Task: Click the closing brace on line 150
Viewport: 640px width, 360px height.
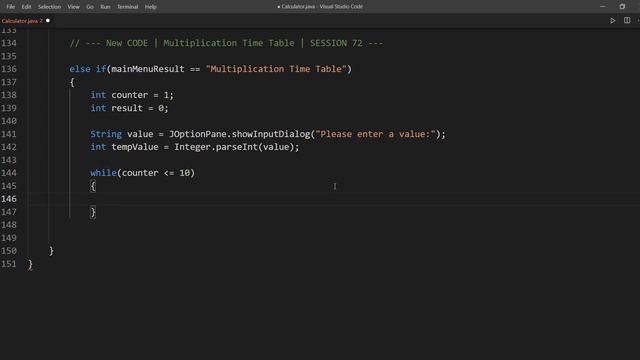Action: coord(51,251)
